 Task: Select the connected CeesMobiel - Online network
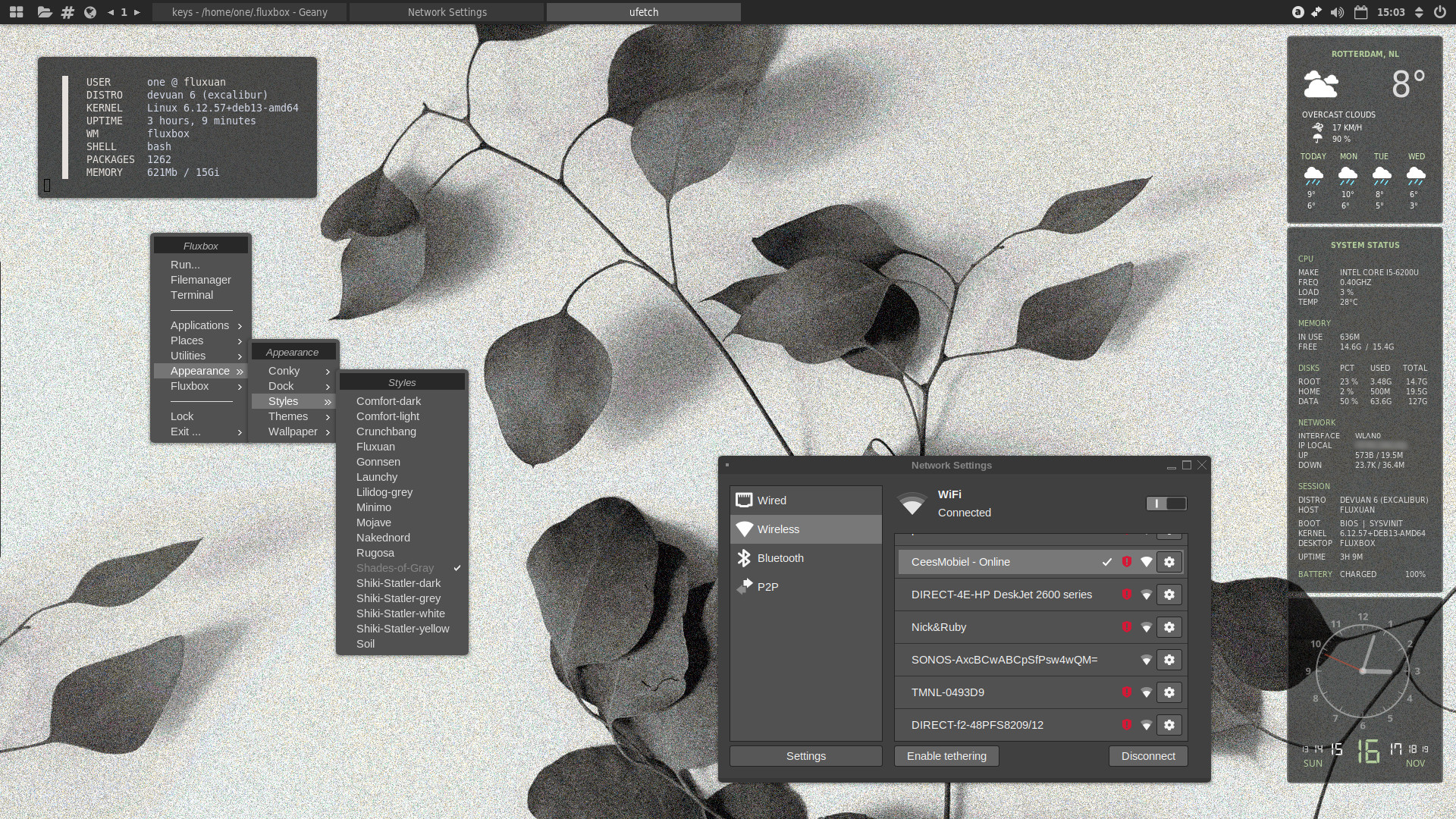[961, 562]
